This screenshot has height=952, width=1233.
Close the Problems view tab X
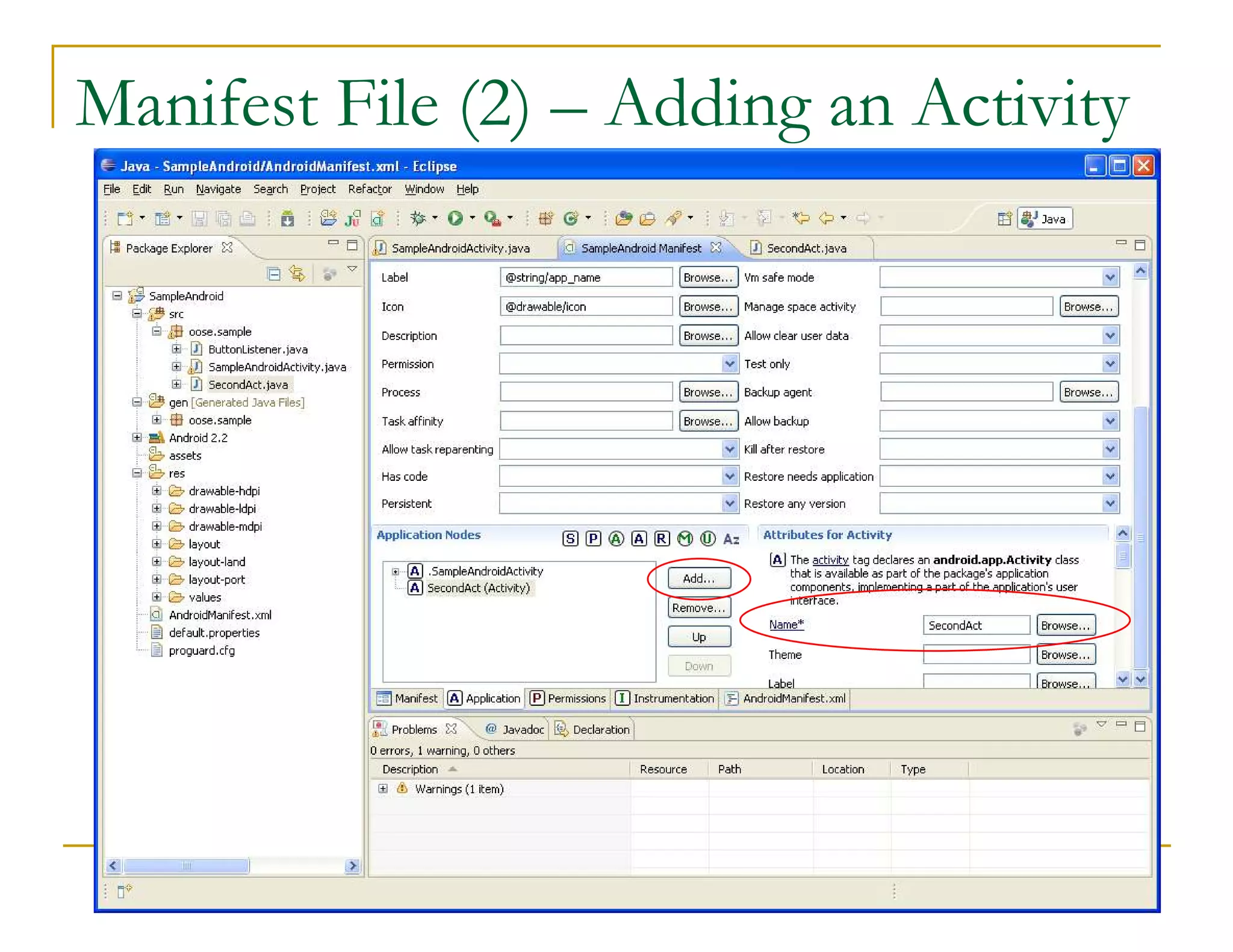451,729
